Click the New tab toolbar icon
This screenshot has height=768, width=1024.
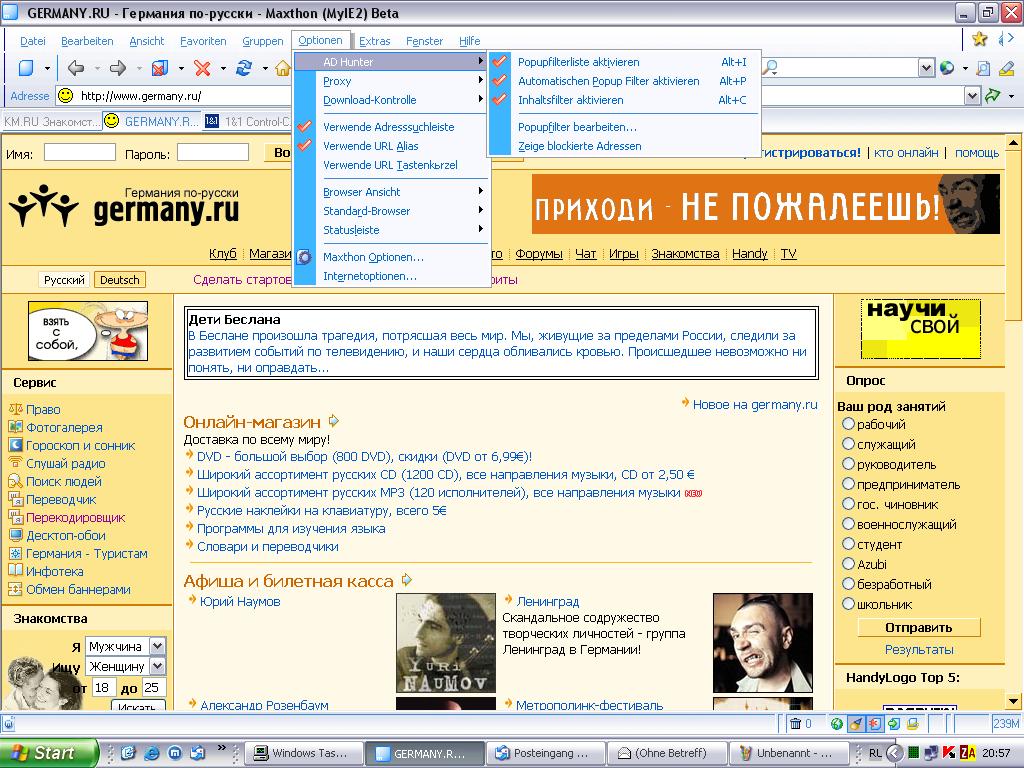pos(26,68)
